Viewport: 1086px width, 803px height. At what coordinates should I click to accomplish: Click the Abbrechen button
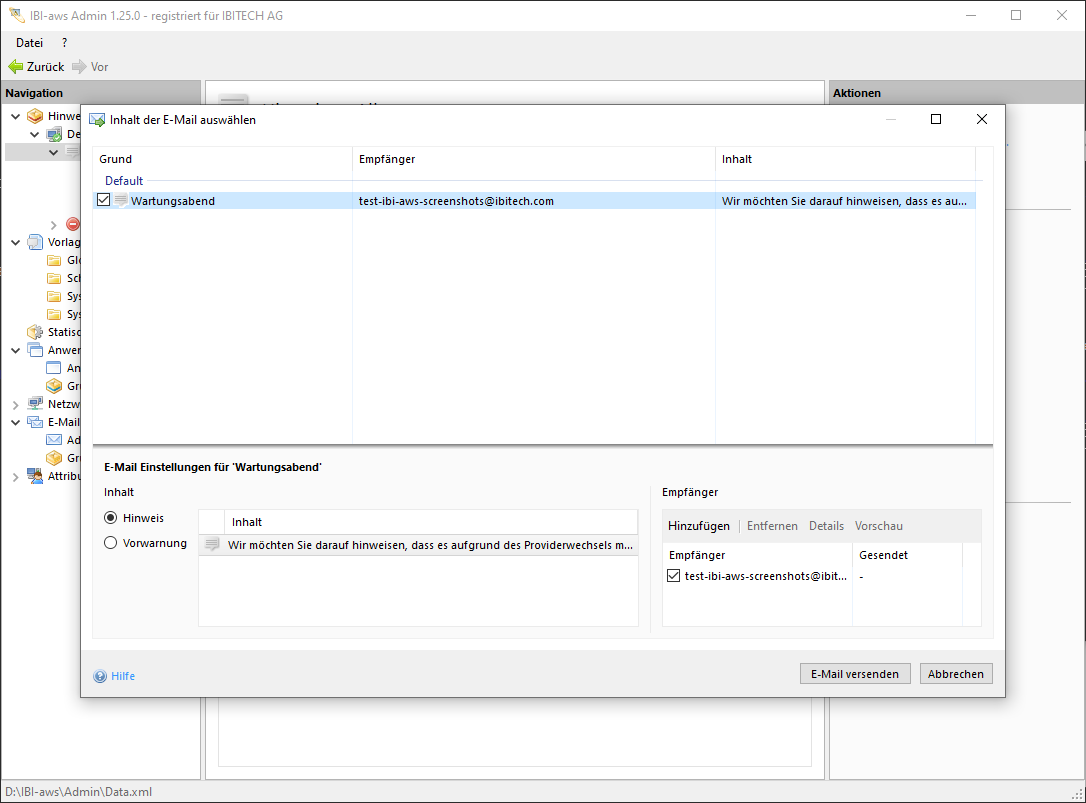click(956, 674)
